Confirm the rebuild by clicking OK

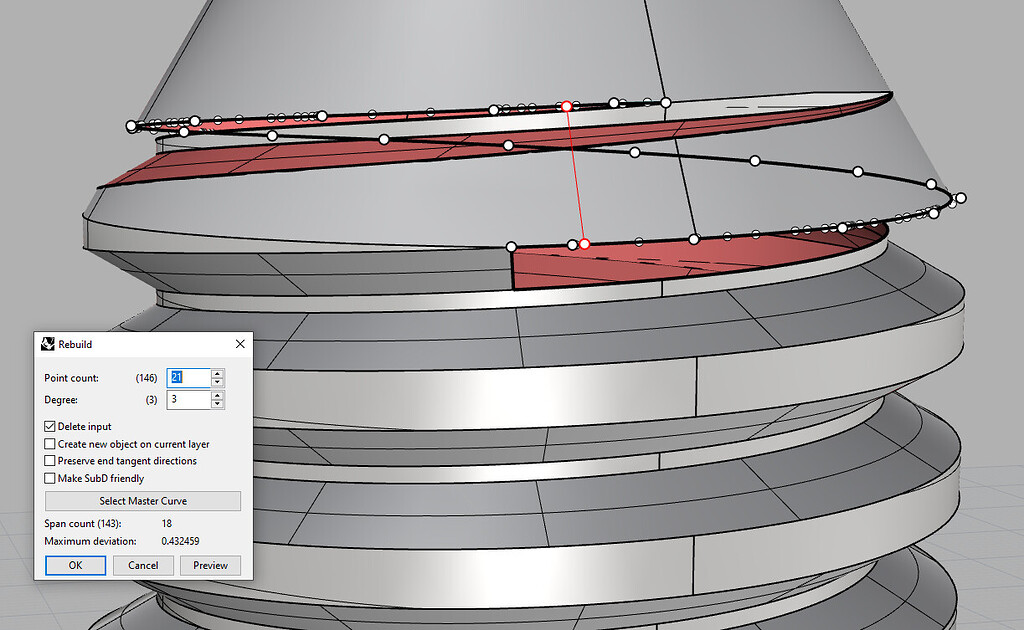coord(76,565)
